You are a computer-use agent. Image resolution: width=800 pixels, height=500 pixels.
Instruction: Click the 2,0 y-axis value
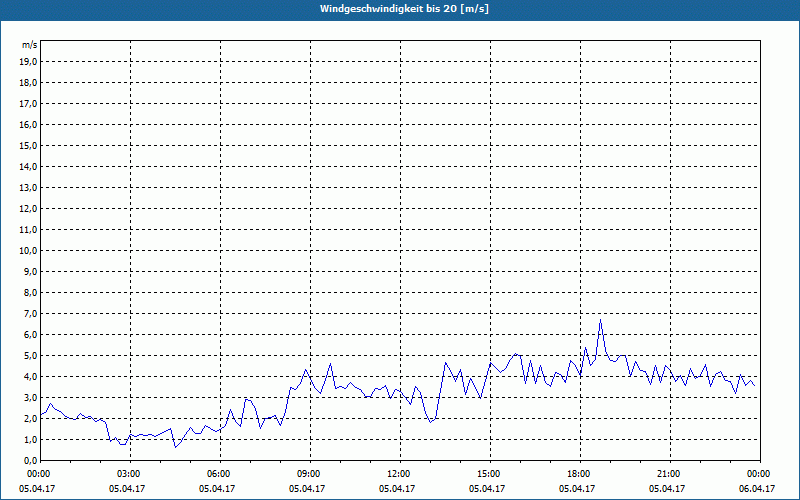point(31,418)
